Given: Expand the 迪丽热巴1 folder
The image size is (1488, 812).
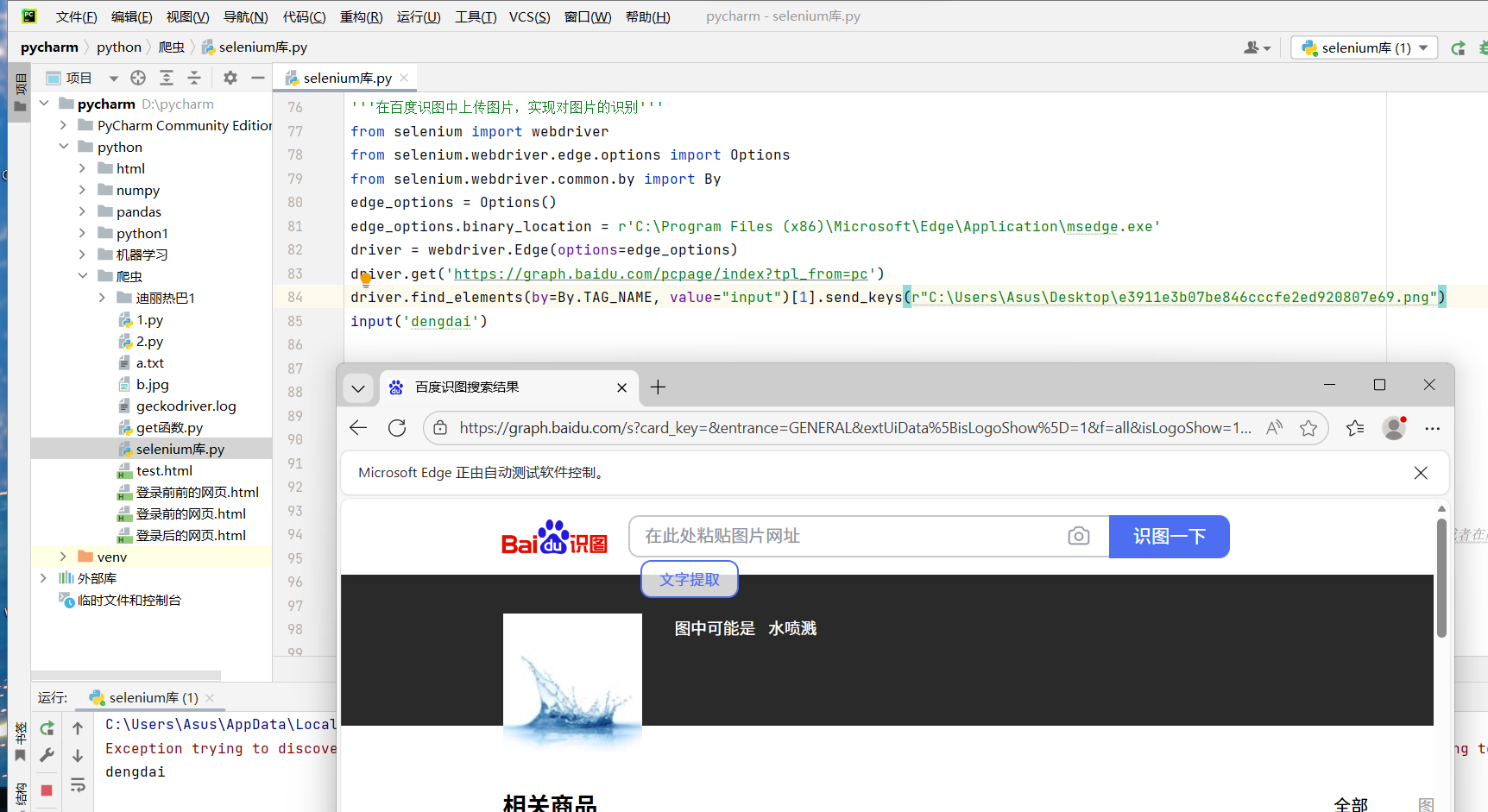Looking at the screenshot, I should pyautogui.click(x=102, y=298).
